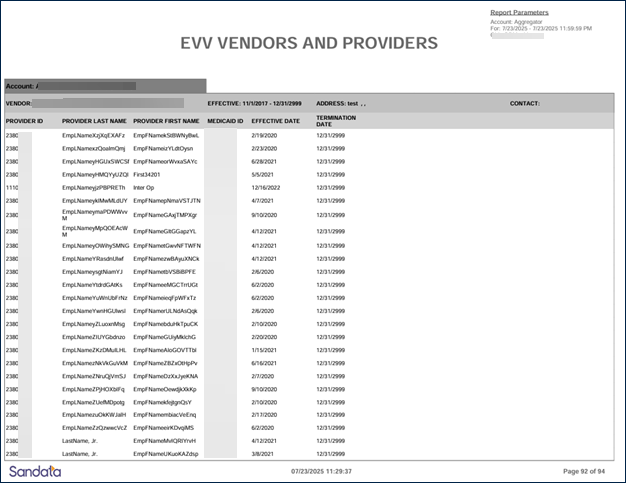The image size is (626, 483).
Task: Click the TERMINATION DATE column header
Action: 336,120
